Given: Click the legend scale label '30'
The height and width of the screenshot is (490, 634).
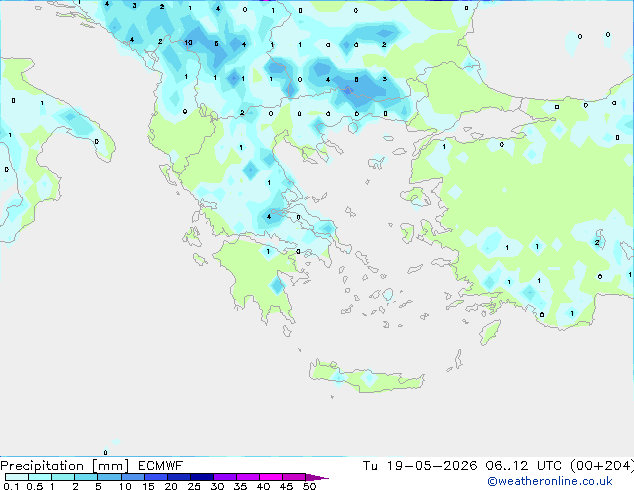Looking at the screenshot, I should [x=218, y=486].
